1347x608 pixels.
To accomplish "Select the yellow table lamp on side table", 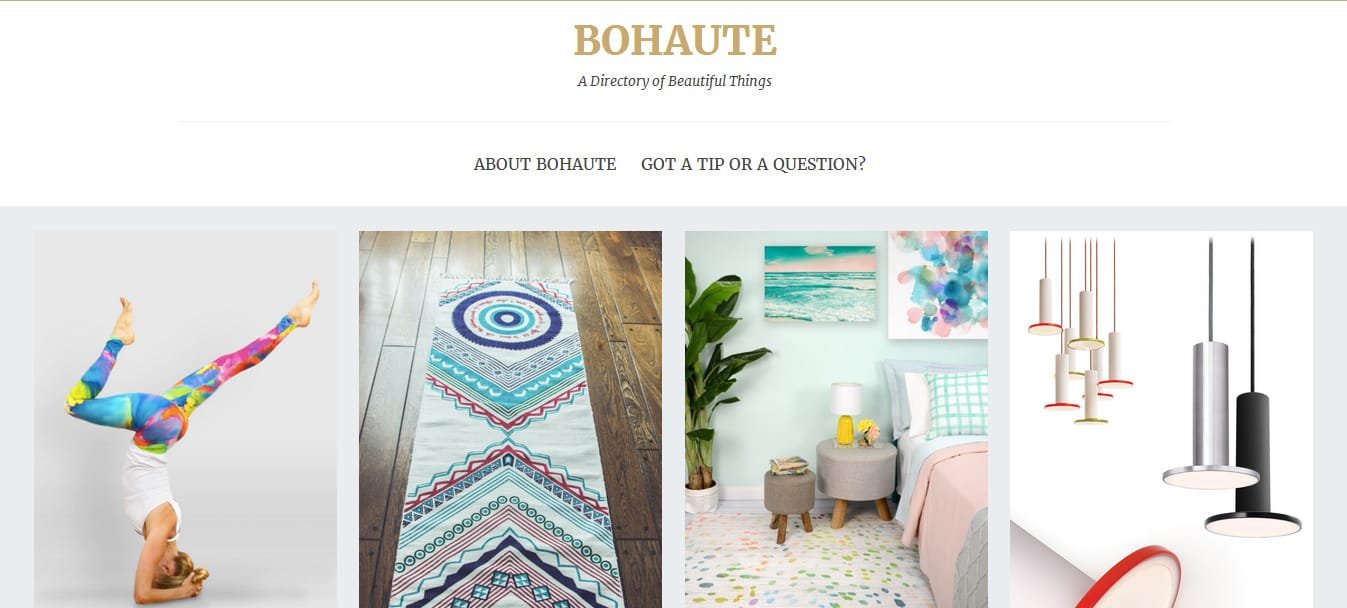I will (x=846, y=413).
